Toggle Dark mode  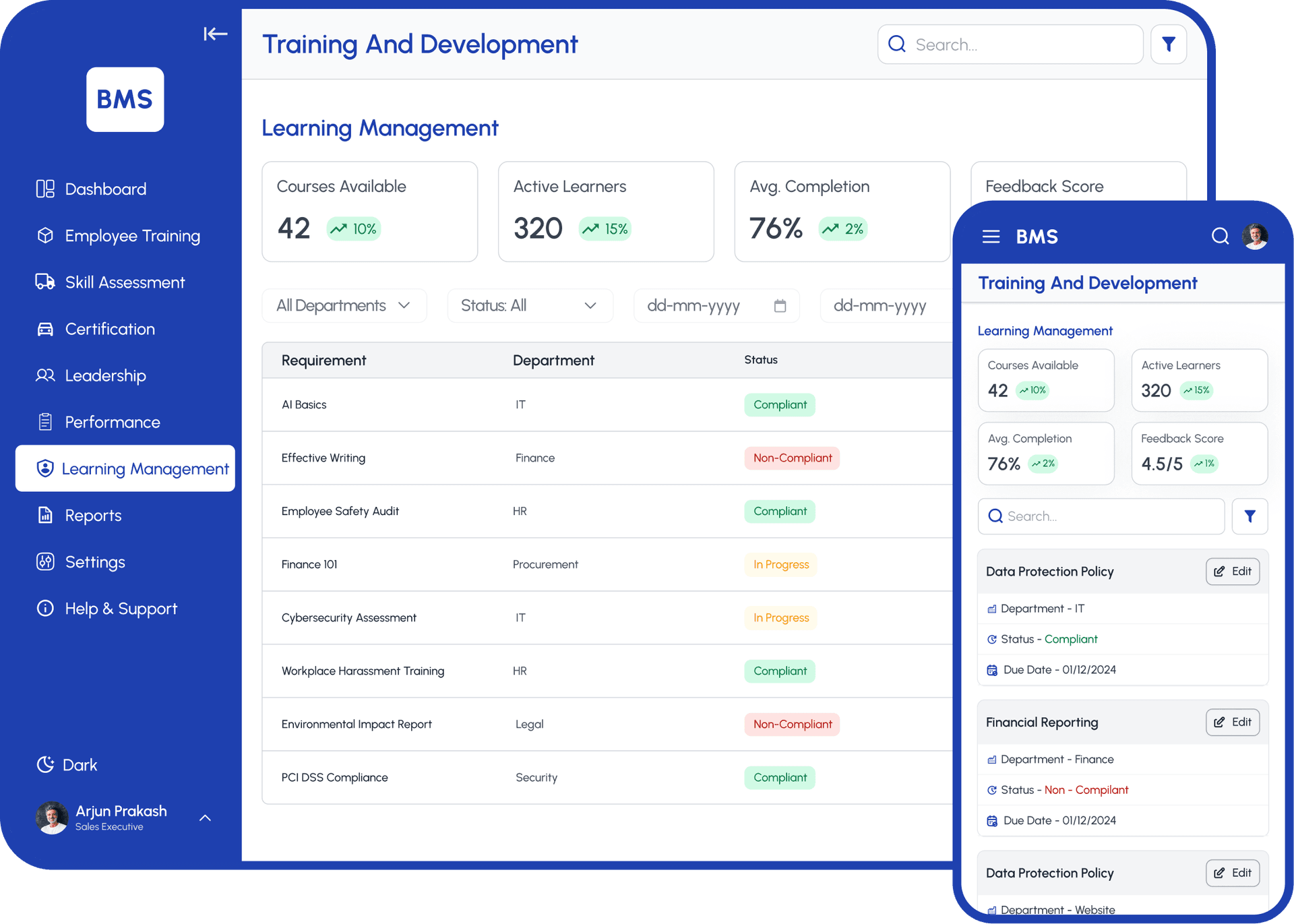pos(66,764)
